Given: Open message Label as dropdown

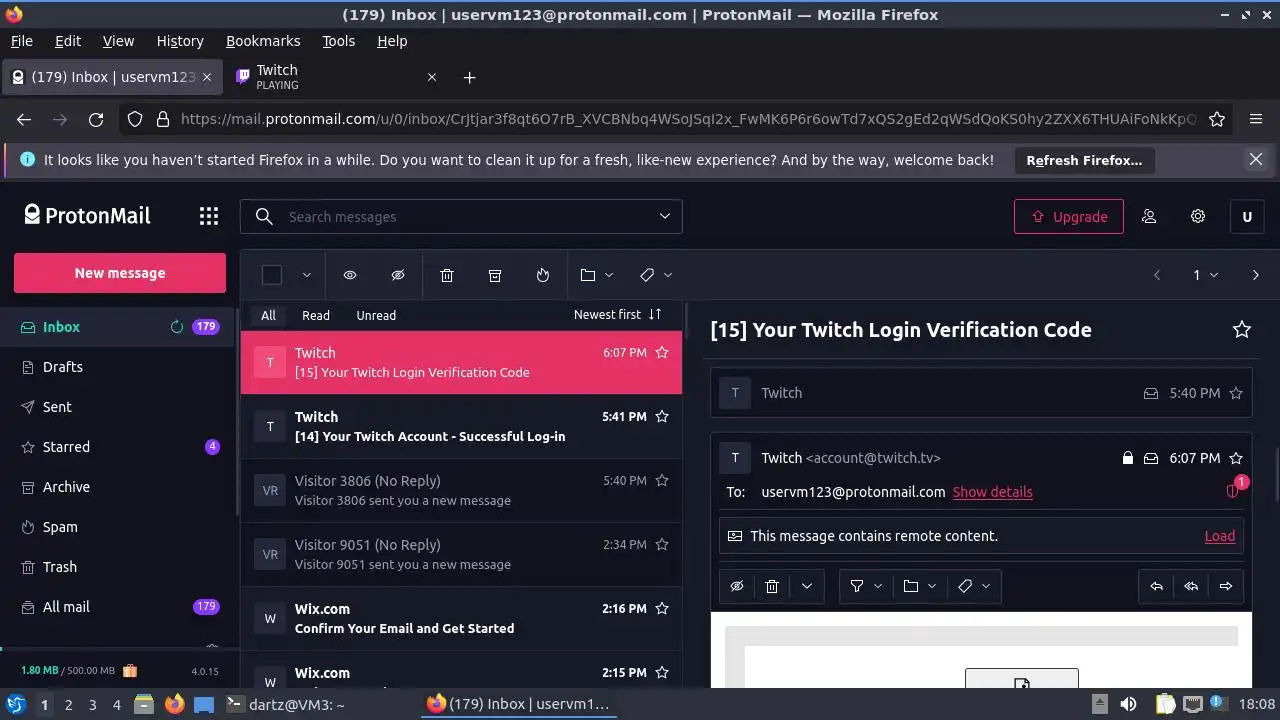Looking at the screenshot, I should pyautogui.click(x=974, y=586).
